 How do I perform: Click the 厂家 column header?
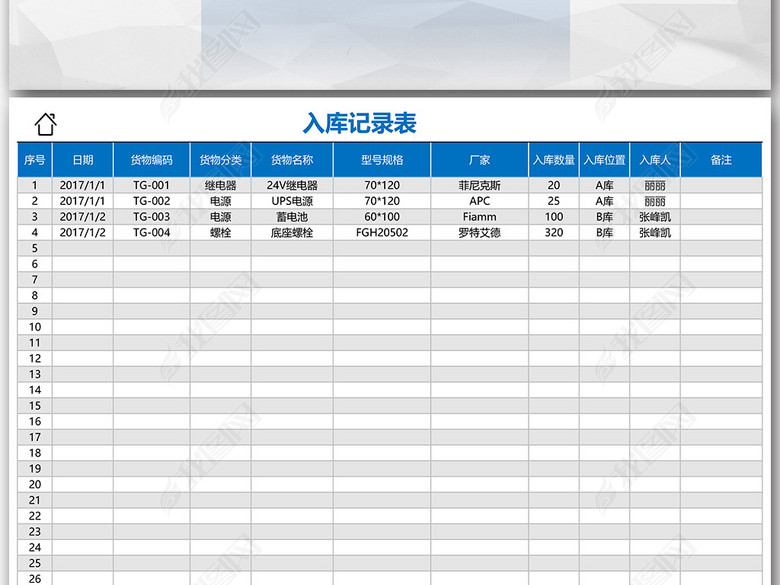(480, 160)
